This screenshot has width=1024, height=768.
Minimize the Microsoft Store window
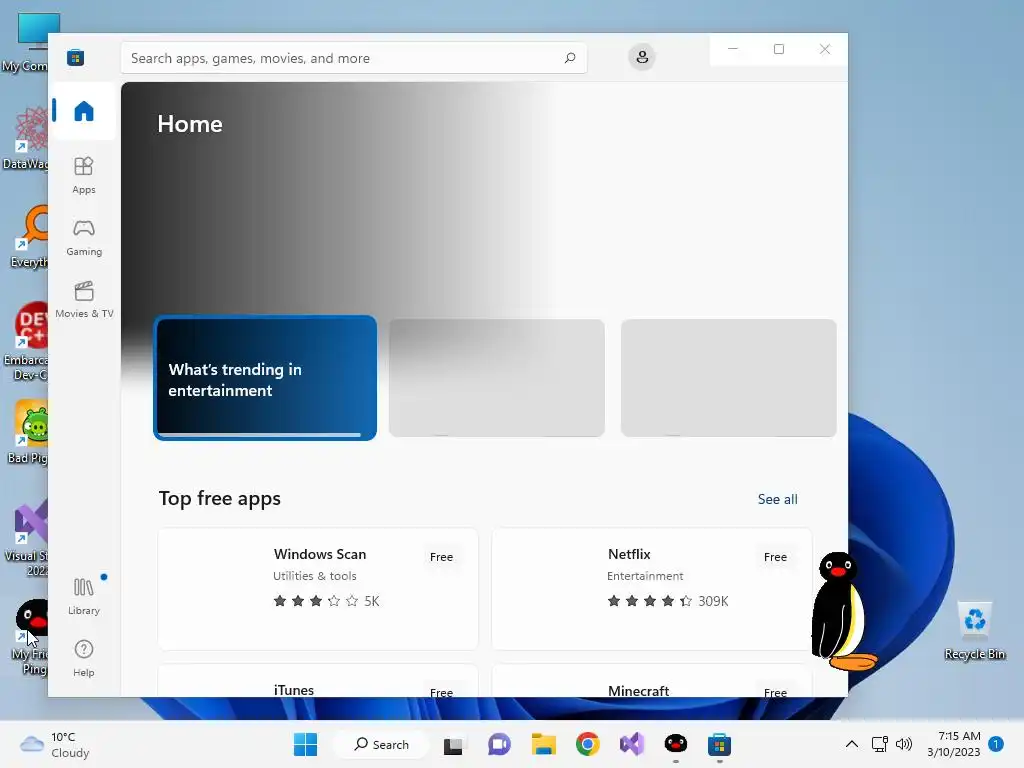[733, 49]
